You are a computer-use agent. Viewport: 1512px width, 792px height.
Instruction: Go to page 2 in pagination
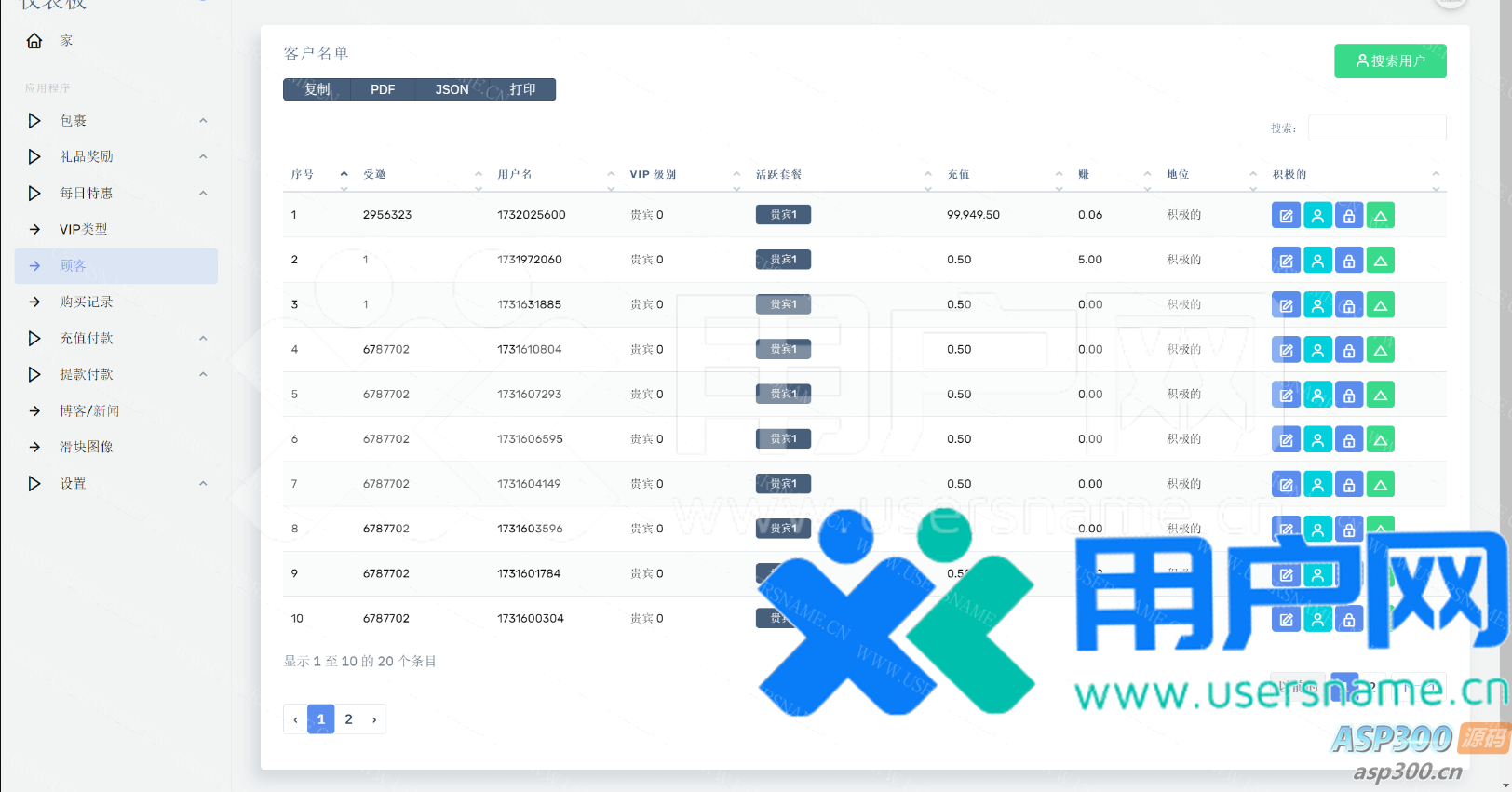coord(348,719)
